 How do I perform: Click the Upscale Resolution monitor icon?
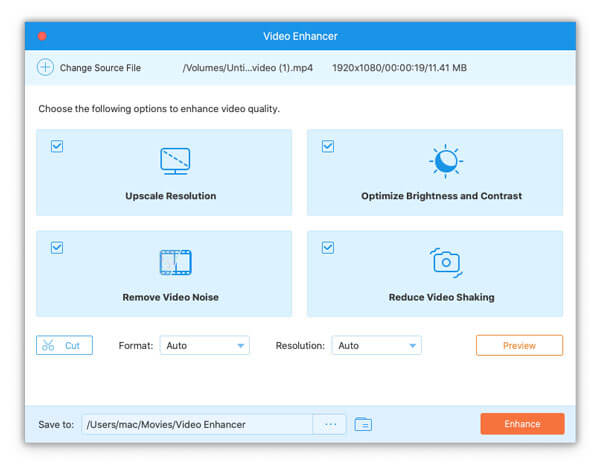pos(175,161)
